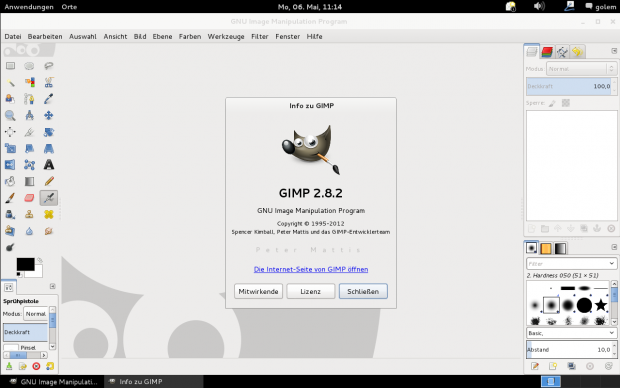The height and width of the screenshot is (388, 620).
Task: Swap foreground and background colors
Action: tap(40, 260)
